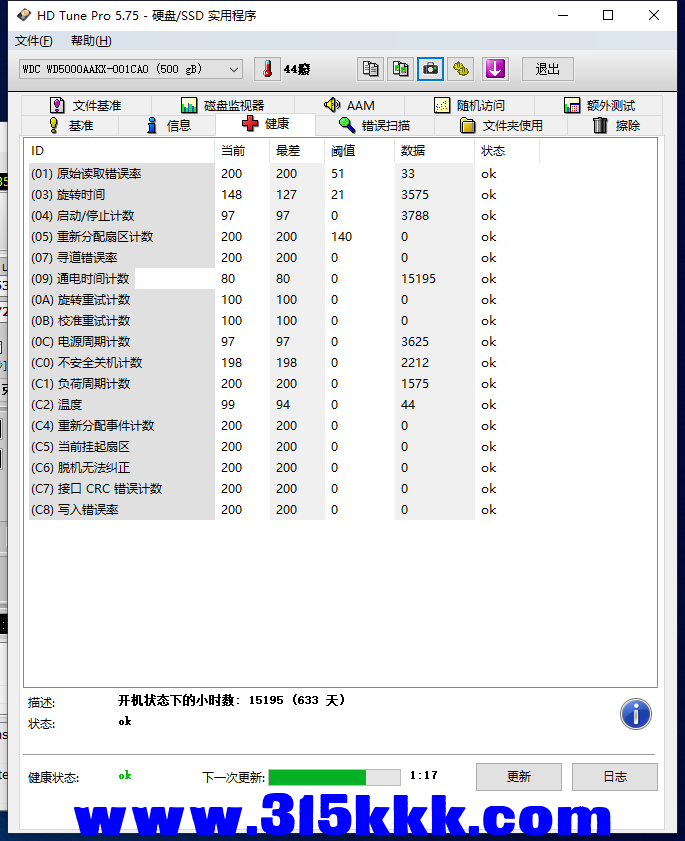Click the 日志 button
This screenshot has width=685, height=841.
[614, 777]
